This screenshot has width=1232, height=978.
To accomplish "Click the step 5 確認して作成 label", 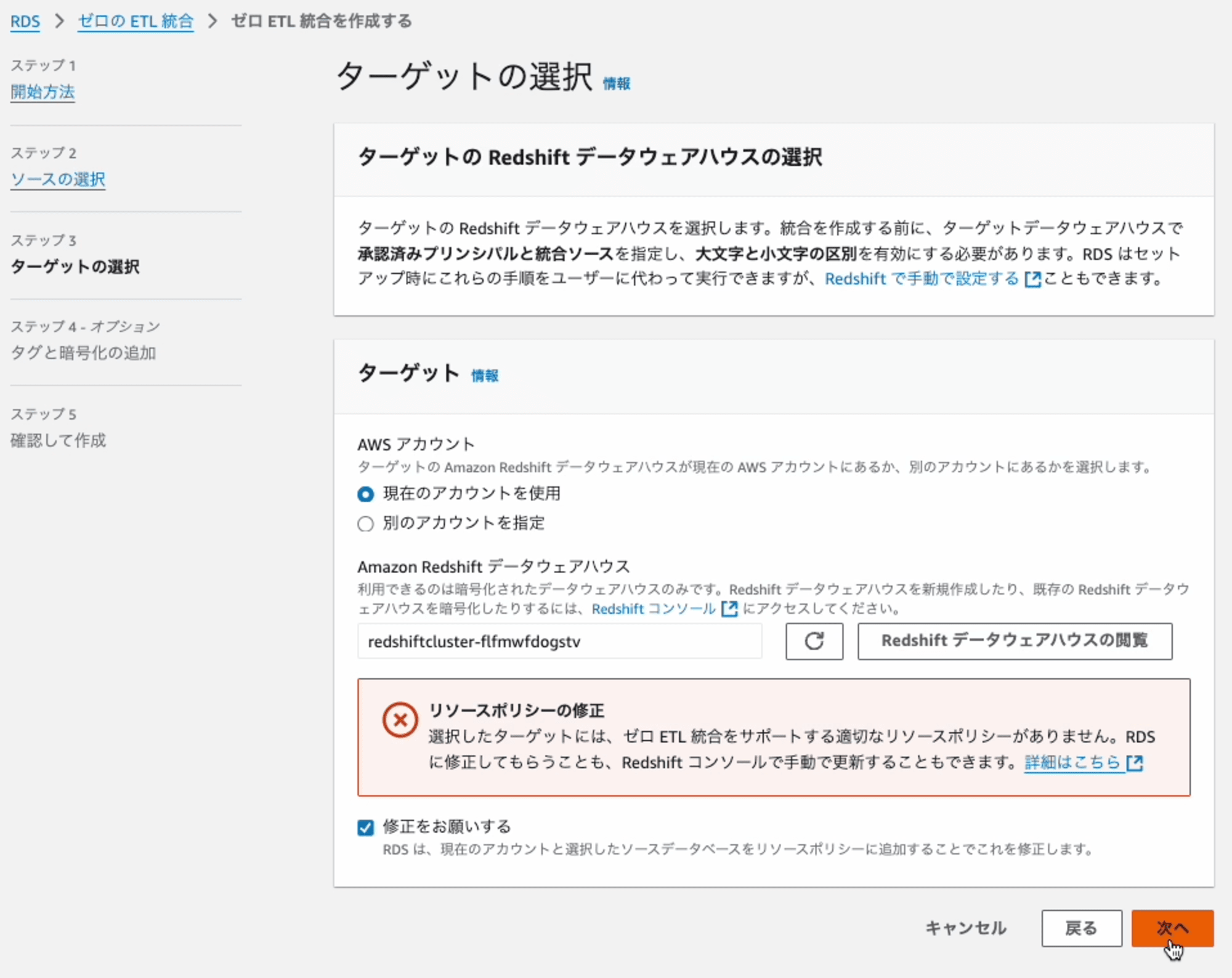I will [58, 441].
